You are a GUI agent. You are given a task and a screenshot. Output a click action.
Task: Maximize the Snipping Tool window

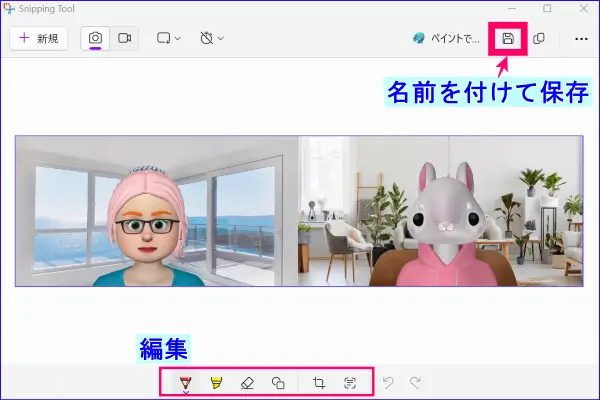(547, 8)
